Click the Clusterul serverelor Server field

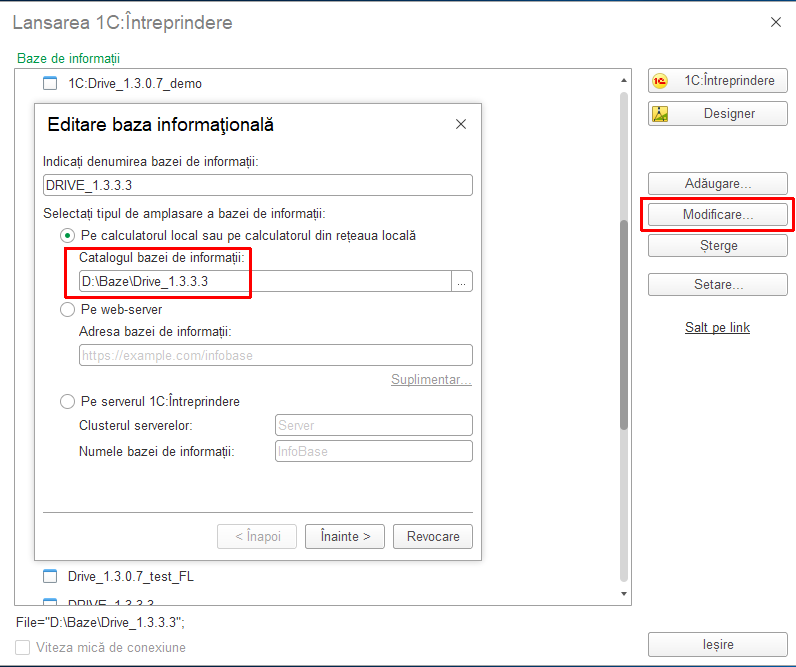pos(374,425)
